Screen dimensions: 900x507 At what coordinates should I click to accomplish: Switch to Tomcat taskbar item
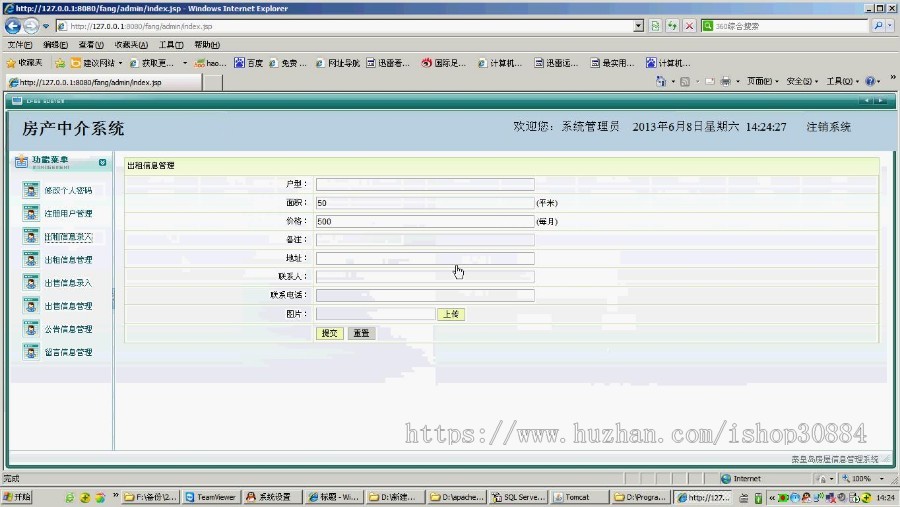click(579, 497)
